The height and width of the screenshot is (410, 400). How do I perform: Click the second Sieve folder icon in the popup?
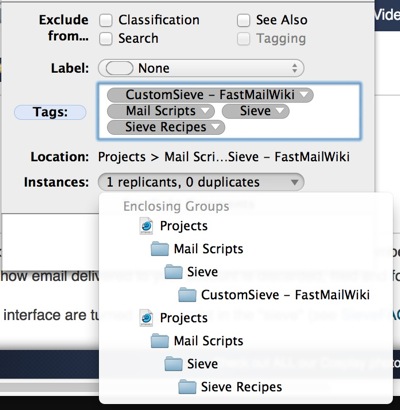(173, 364)
